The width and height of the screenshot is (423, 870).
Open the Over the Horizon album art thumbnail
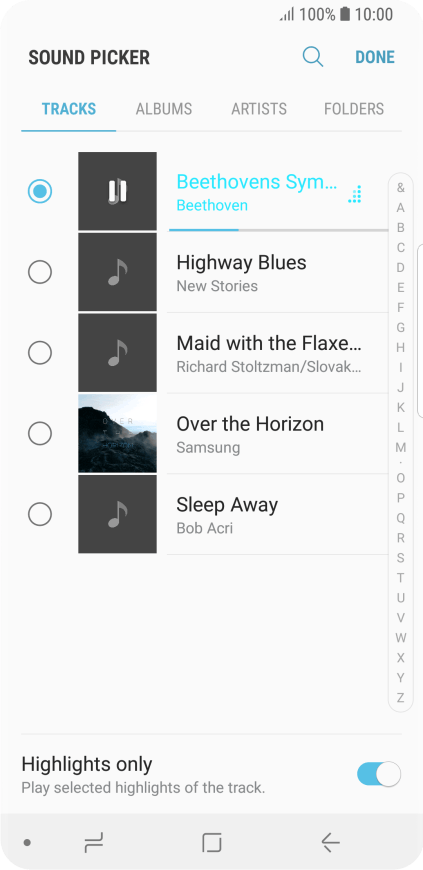pyautogui.click(x=117, y=433)
